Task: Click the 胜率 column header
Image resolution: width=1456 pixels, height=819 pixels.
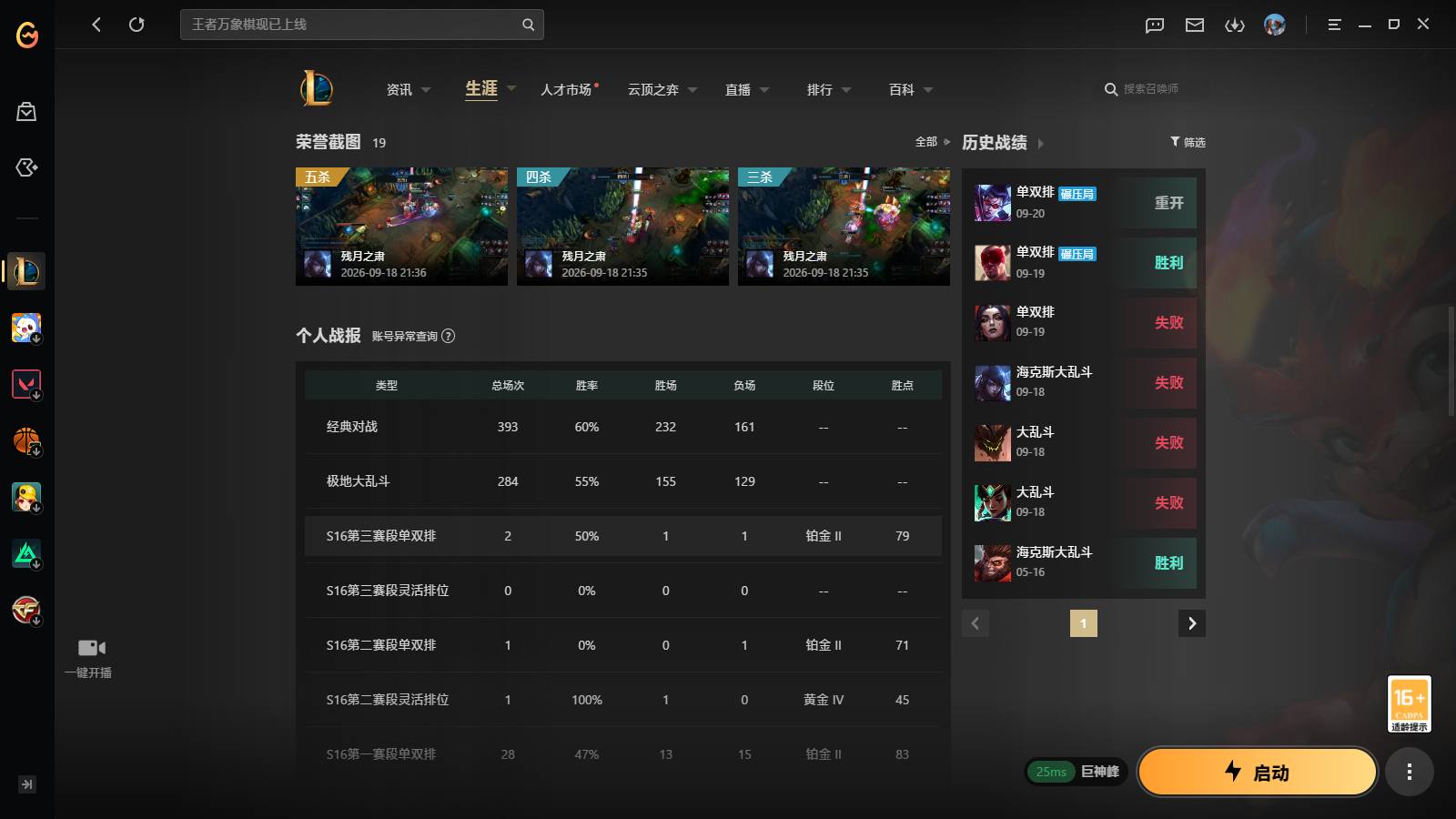Action: [x=587, y=386]
